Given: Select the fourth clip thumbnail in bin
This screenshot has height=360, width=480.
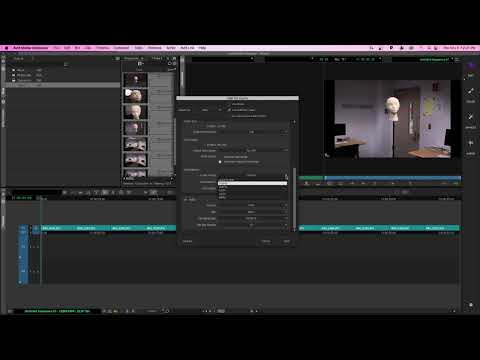Looking at the screenshot, I should tap(135, 128).
